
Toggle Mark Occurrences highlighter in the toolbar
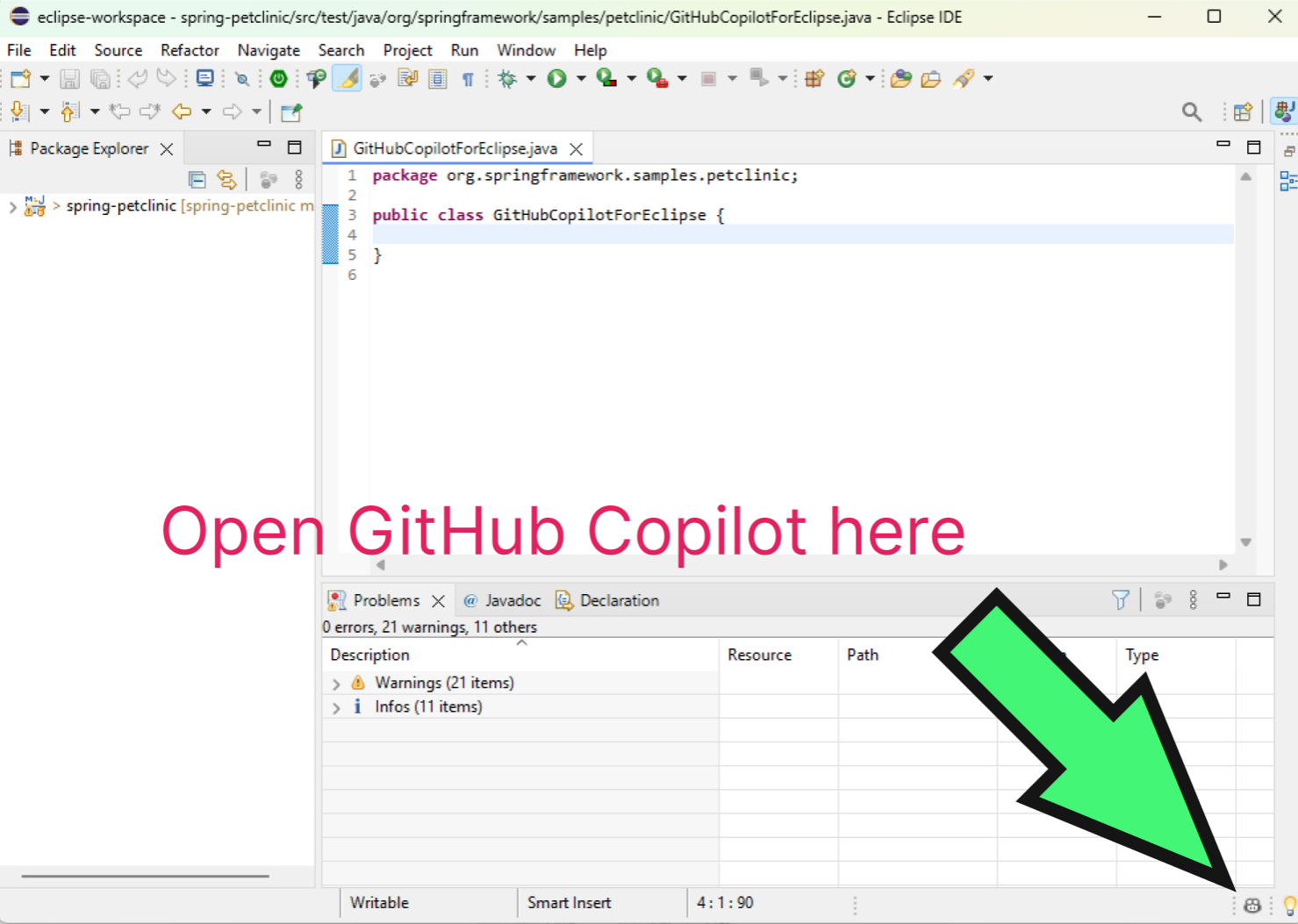[x=348, y=78]
